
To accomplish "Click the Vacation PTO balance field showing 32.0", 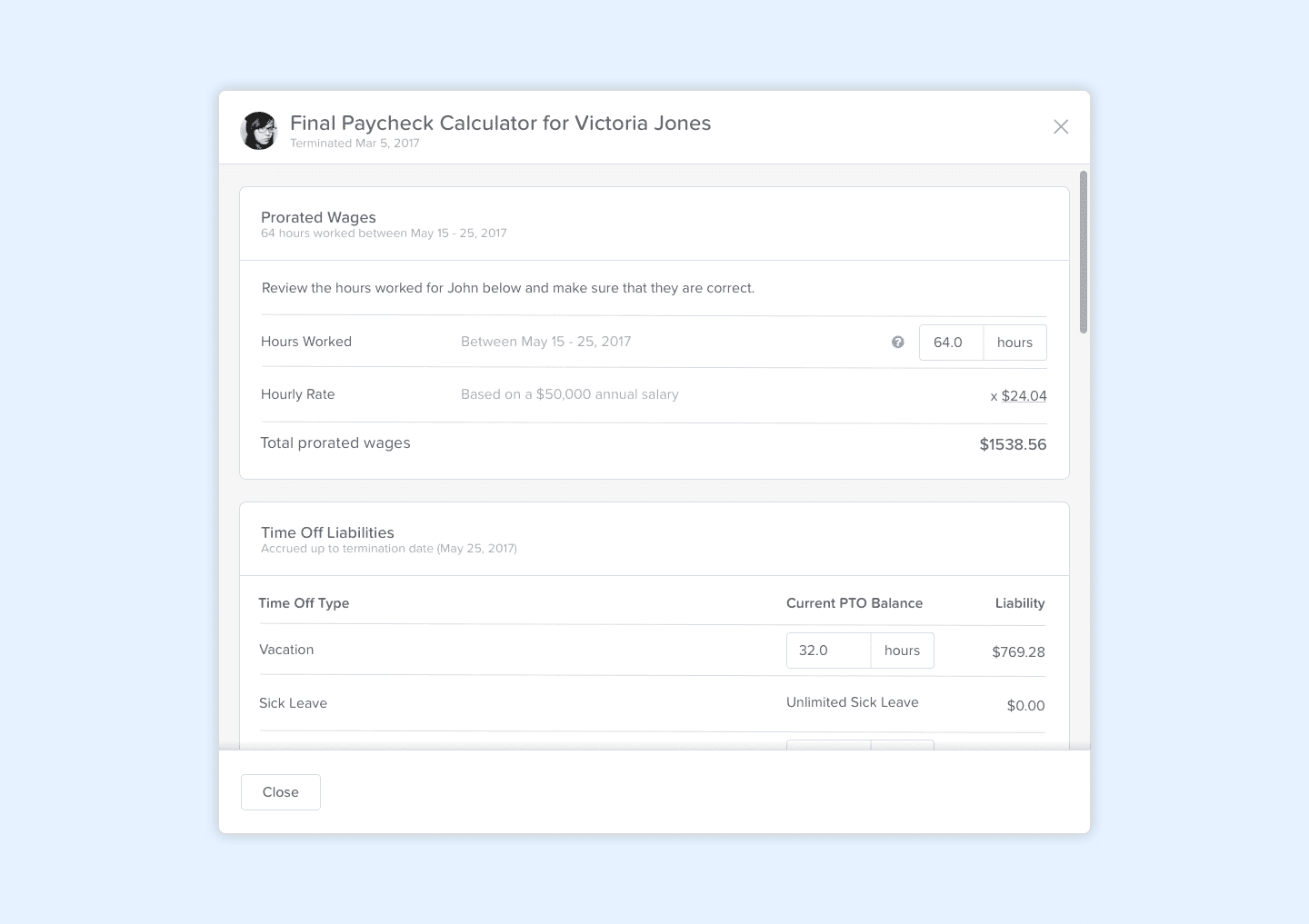I will (x=828, y=650).
